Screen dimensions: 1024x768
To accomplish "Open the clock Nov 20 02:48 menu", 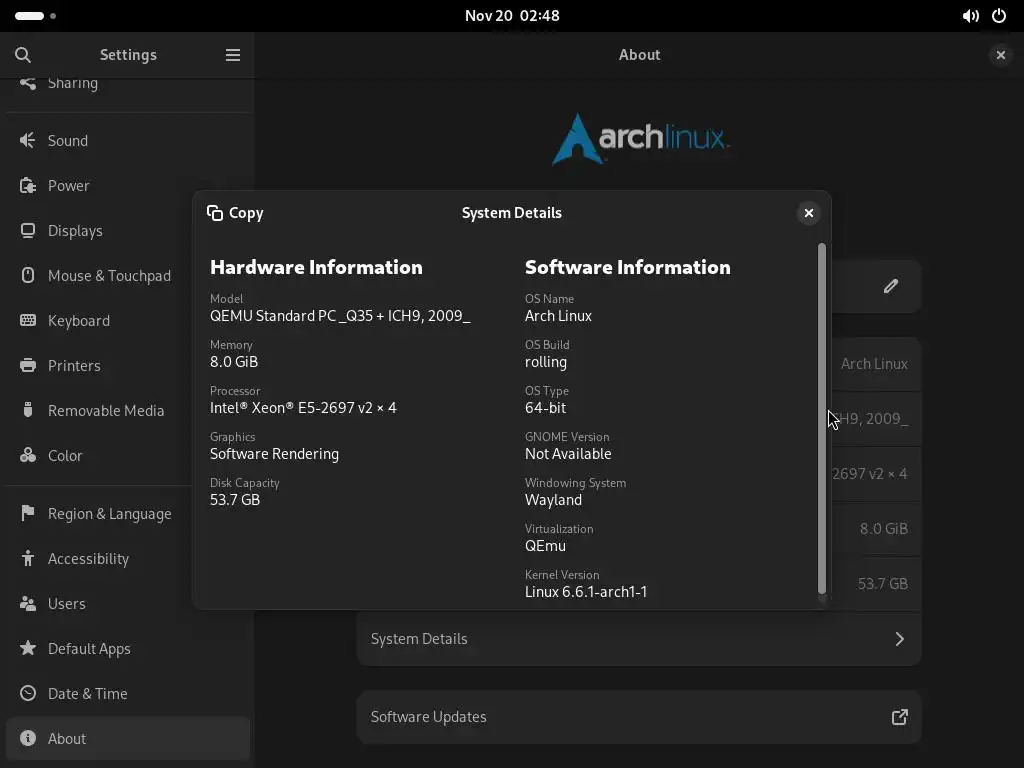I will (x=512, y=16).
